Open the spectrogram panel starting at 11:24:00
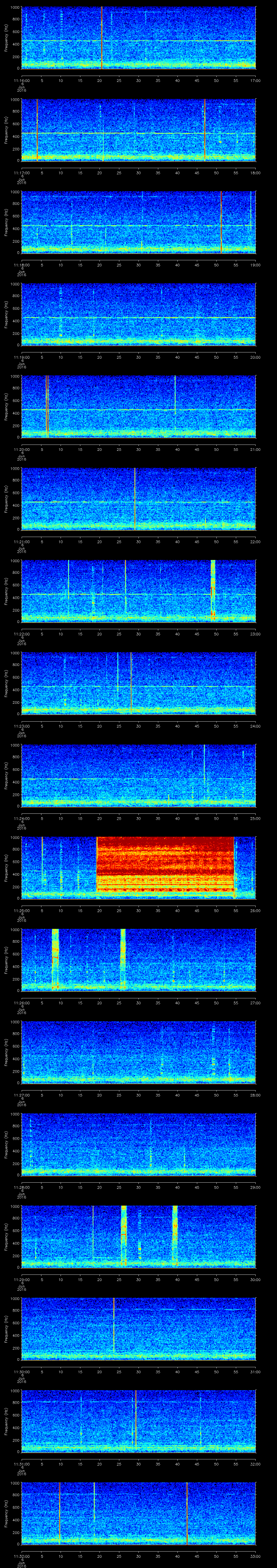The height and width of the screenshot is (1568, 277). coord(139,775)
